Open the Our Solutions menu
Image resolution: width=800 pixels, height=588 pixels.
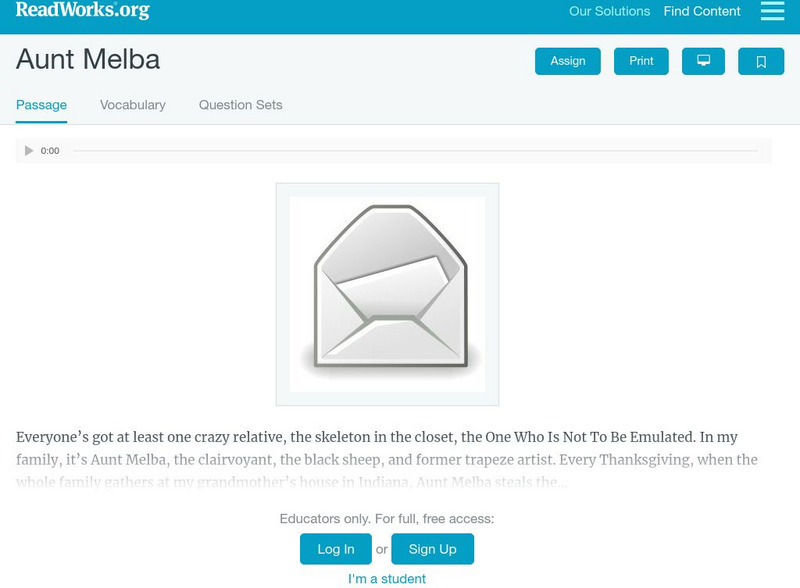pyautogui.click(x=609, y=12)
